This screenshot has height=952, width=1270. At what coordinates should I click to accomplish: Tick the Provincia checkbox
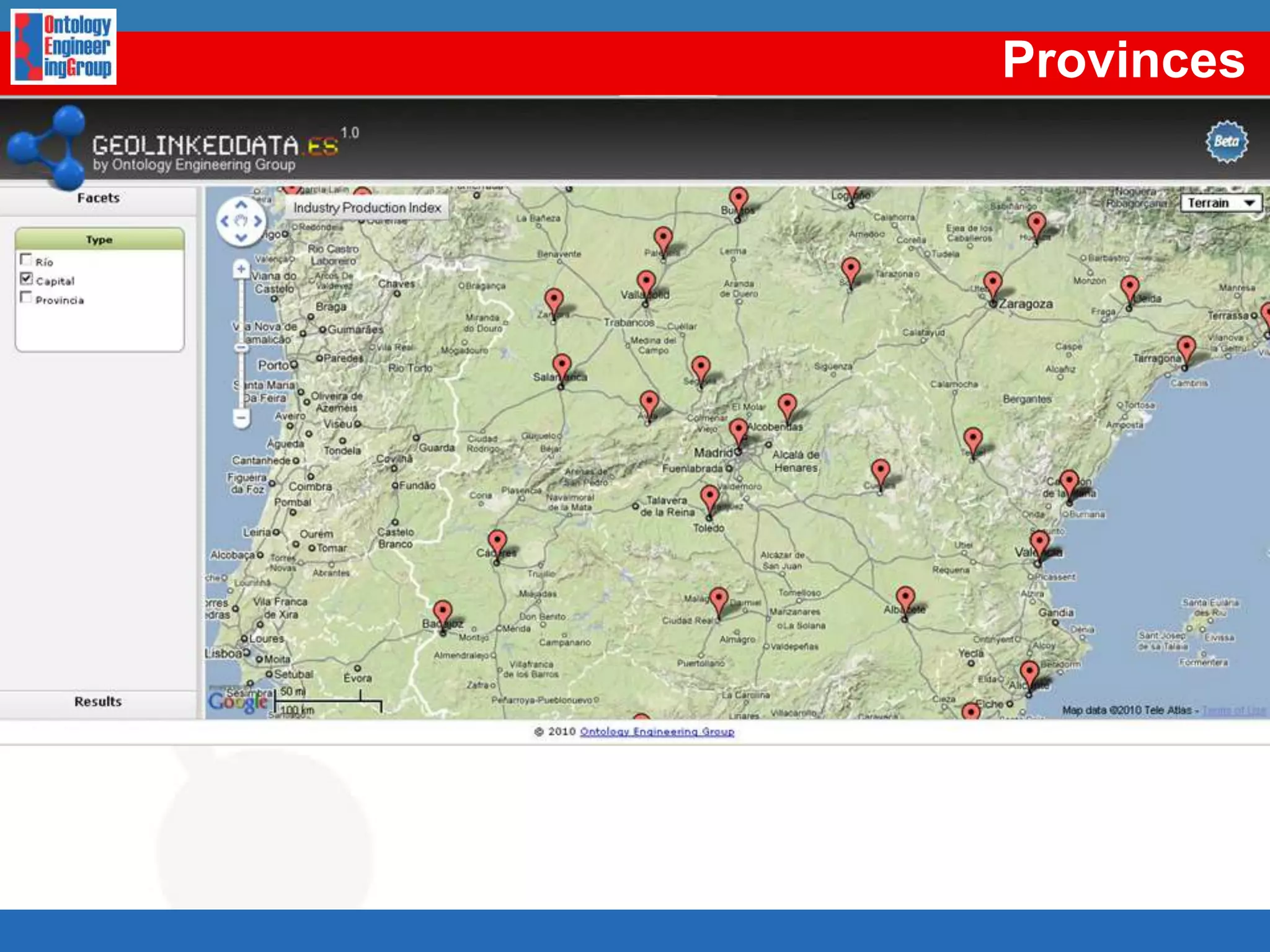pyautogui.click(x=26, y=297)
